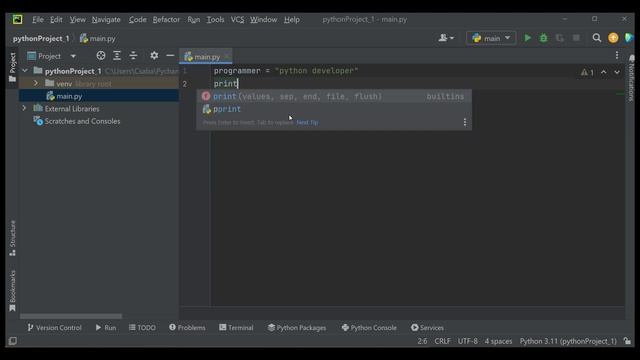Select print builtins completion suggestion
This screenshot has height=360, width=640.
(334, 96)
